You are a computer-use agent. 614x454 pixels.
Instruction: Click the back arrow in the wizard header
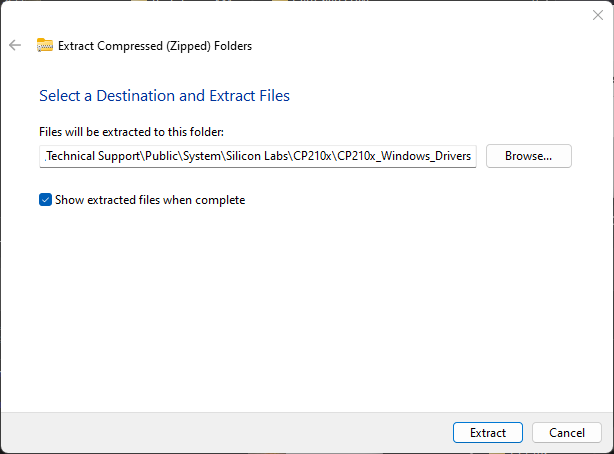pos(15,45)
